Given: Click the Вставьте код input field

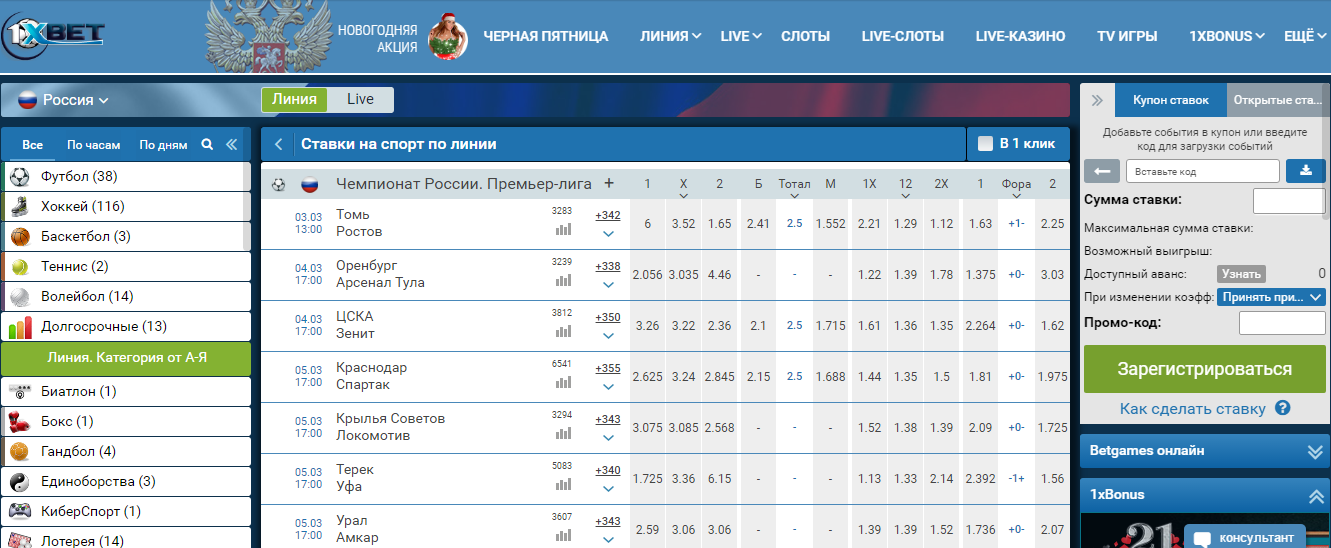Looking at the screenshot, I should coord(1203,171).
